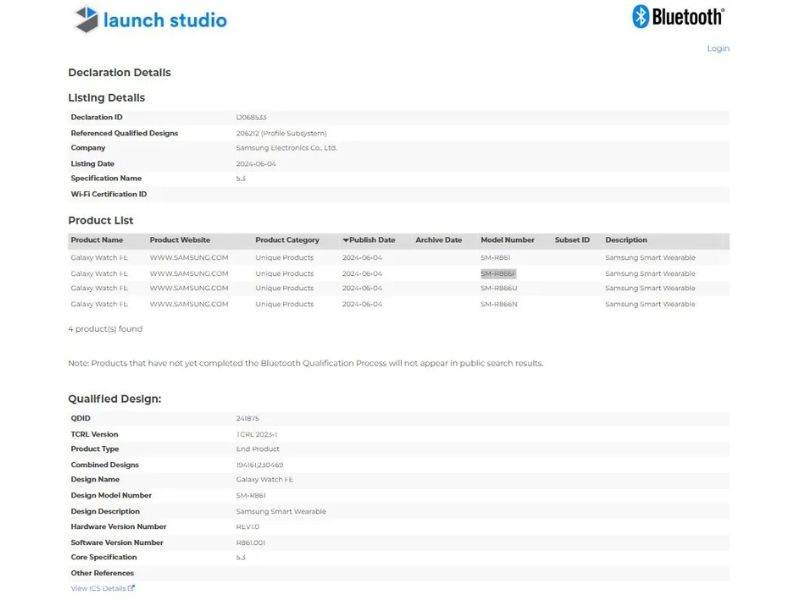Sort by Subset ID column header
This screenshot has height=600, width=800.
pyautogui.click(x=572, y=240)
